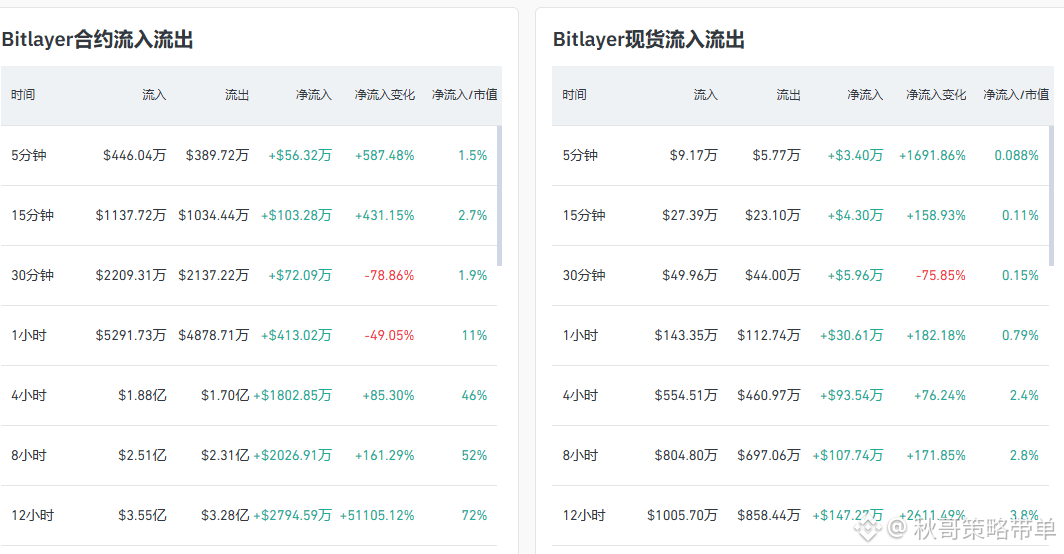Screen dimensions: 1064x554
Task: Select the 0.088% ratio cell
Action: tap(1016, 155)
